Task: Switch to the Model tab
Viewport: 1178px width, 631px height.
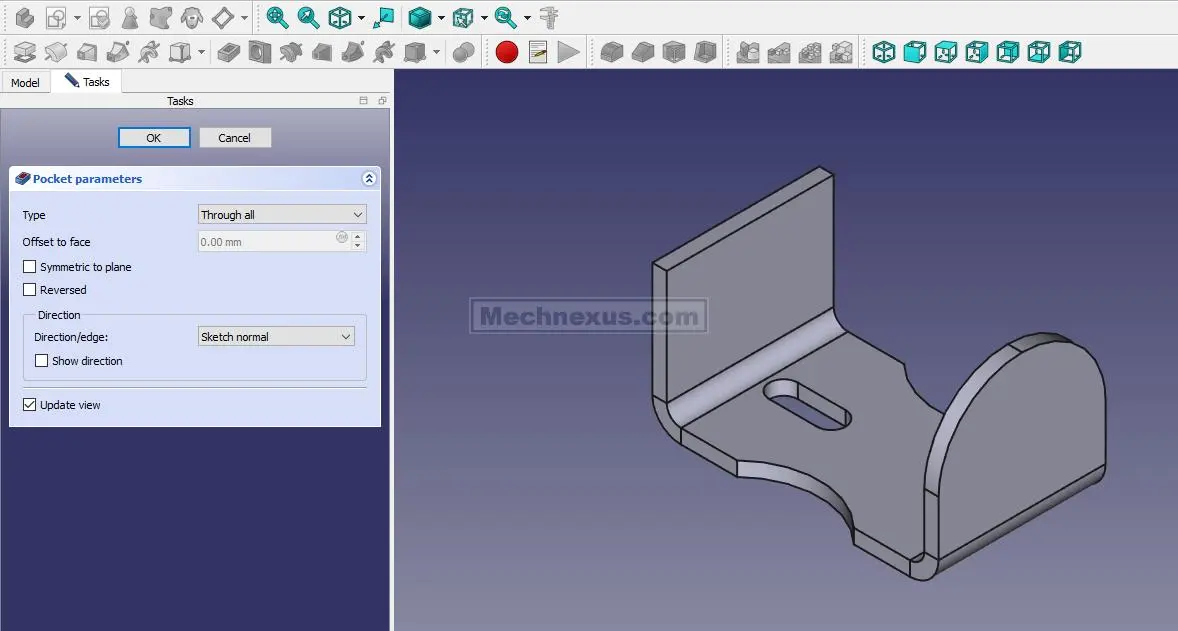Action: pyautogui.click(x=25, y=83)
